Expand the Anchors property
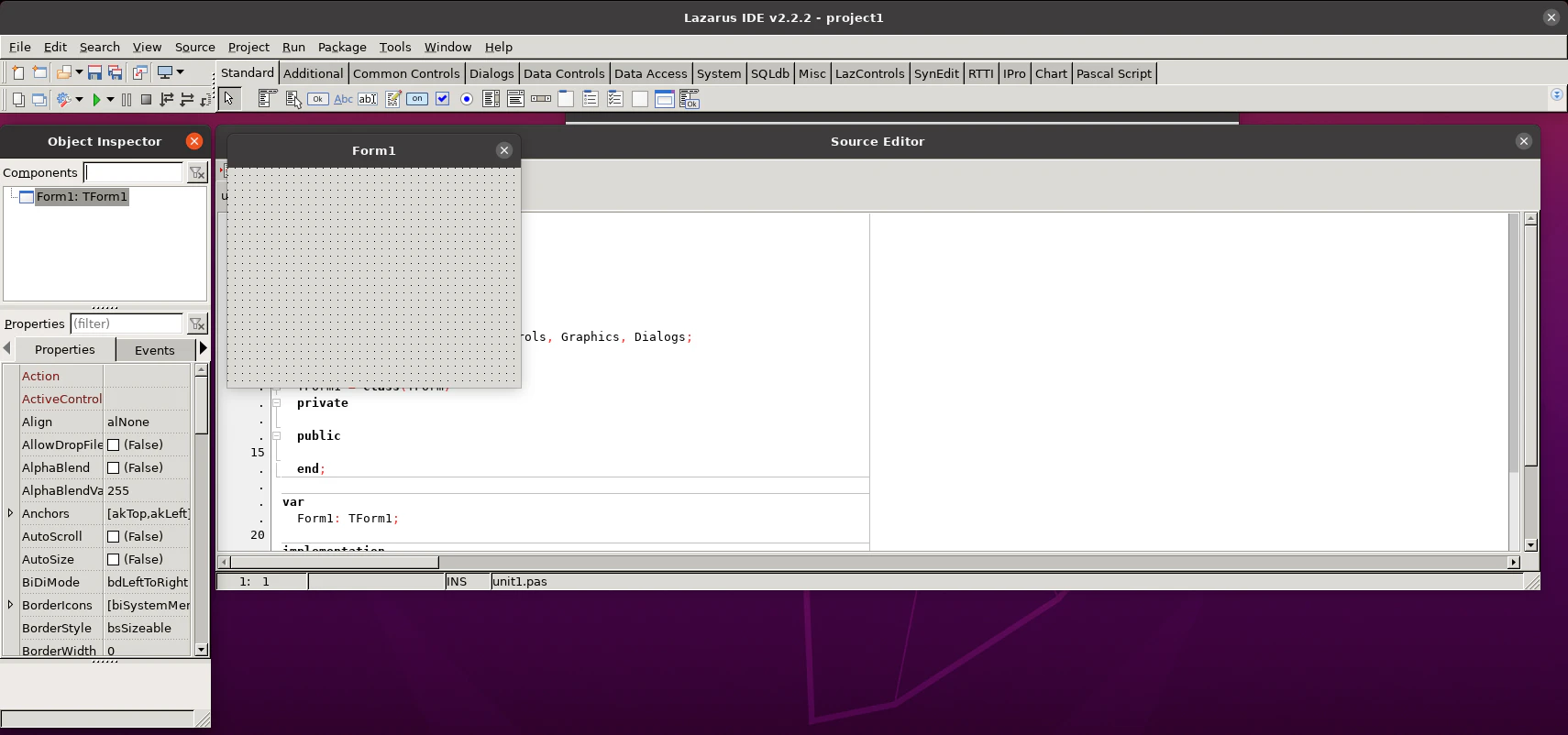Viewport: 1568px width, 735px height. [x=10, y=513]
